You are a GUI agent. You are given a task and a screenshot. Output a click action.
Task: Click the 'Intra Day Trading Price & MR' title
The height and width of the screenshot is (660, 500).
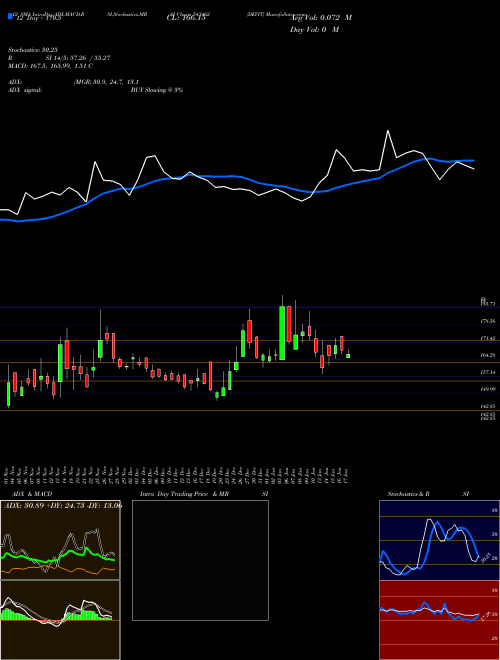(184, 494)
